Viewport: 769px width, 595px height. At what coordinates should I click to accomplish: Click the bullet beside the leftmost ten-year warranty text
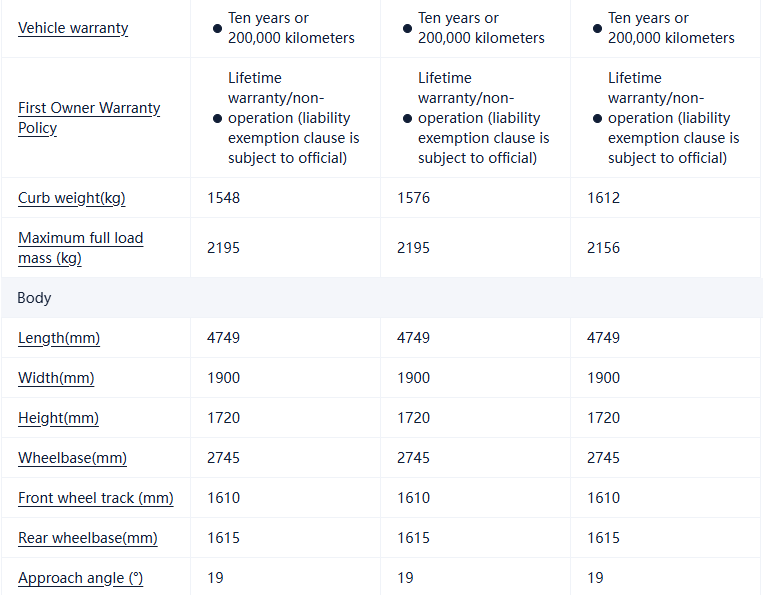(x=217, y=28)
